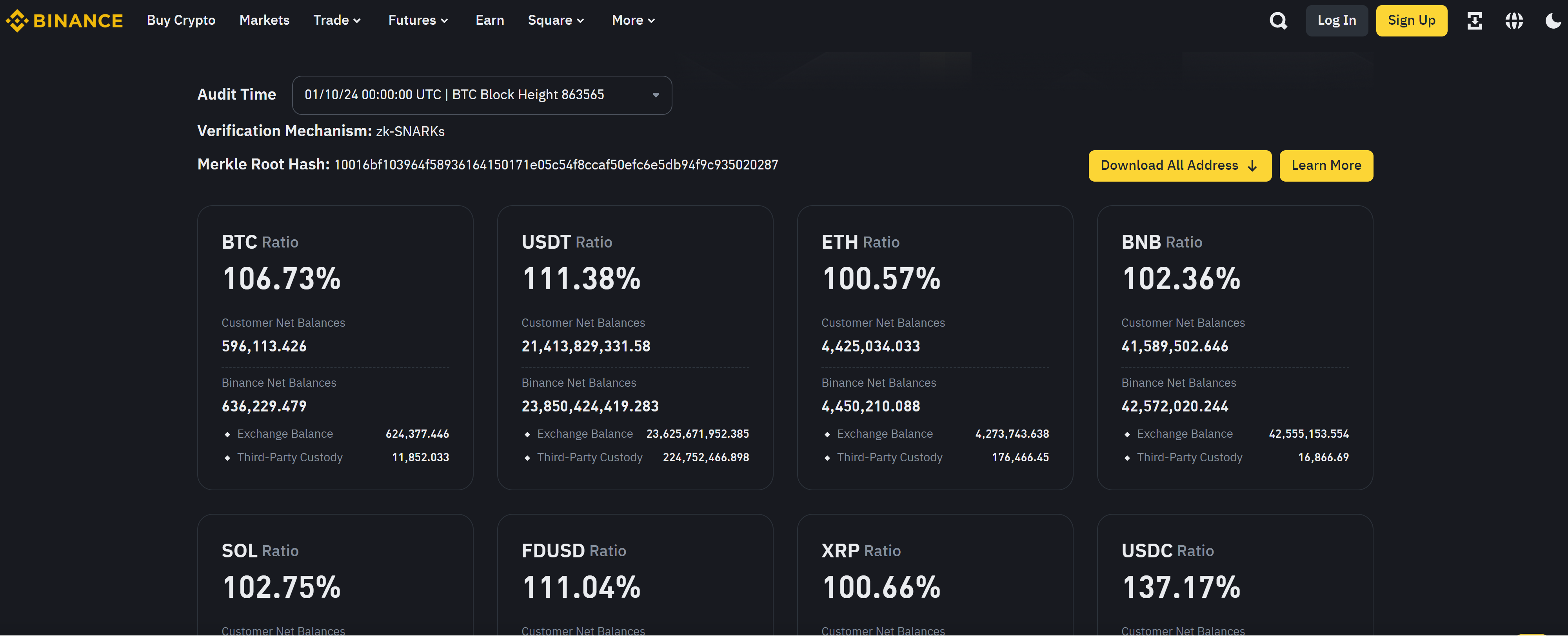
Task: Select the Earn menu item
Action: [489, 20]
